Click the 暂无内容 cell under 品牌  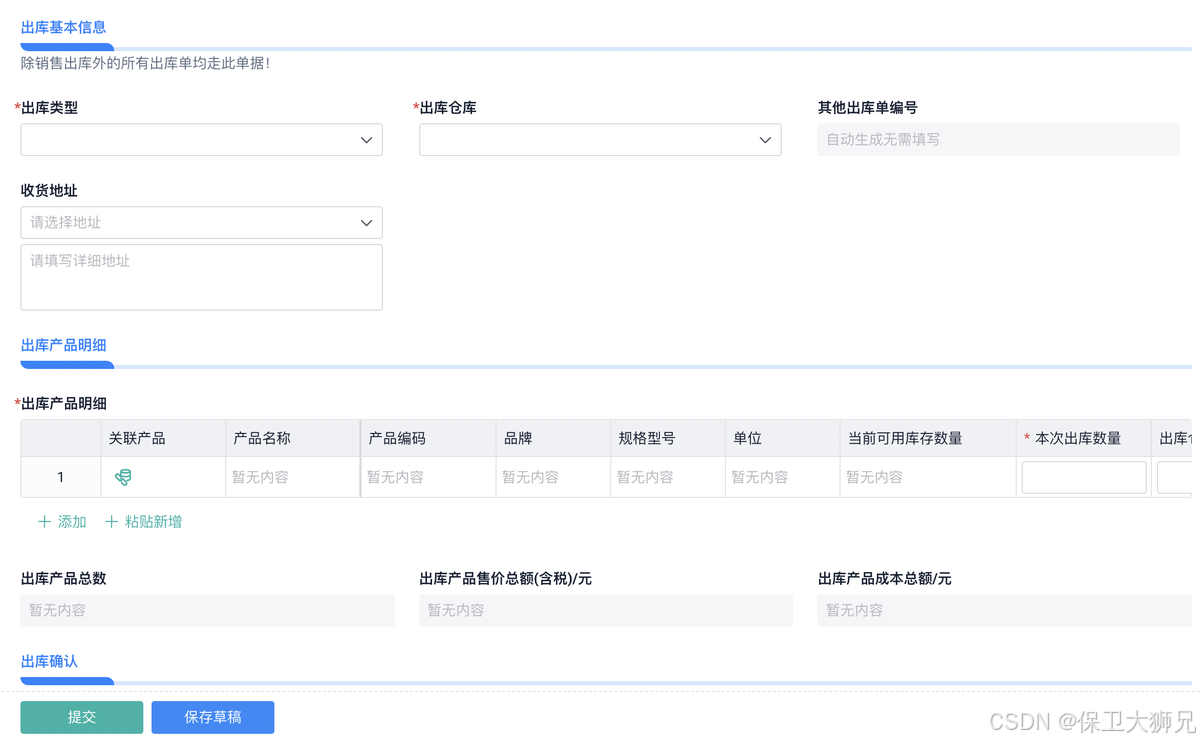(x=553, y=478)
